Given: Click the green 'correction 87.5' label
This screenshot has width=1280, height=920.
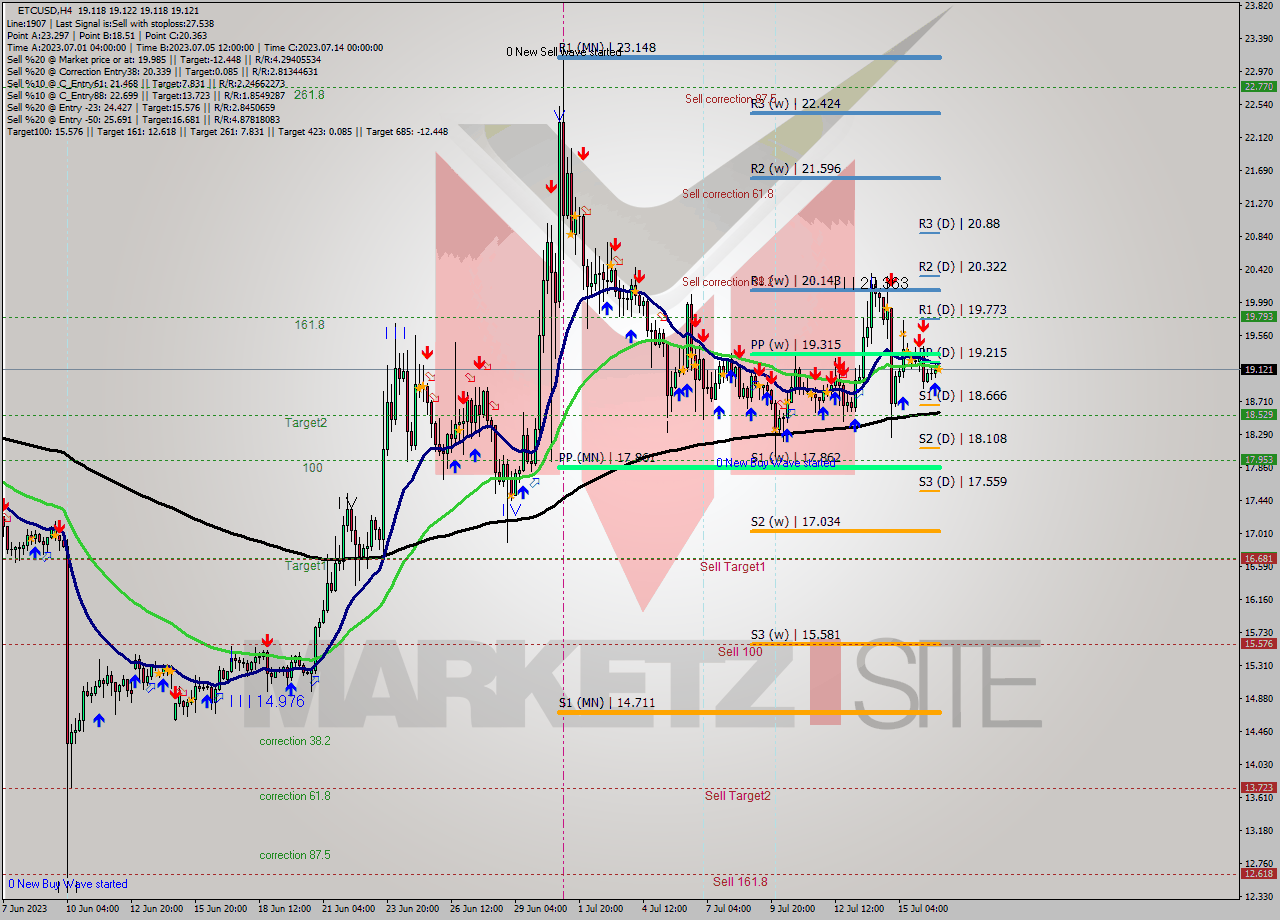Looking at the screenshot, I should point(295,855).
